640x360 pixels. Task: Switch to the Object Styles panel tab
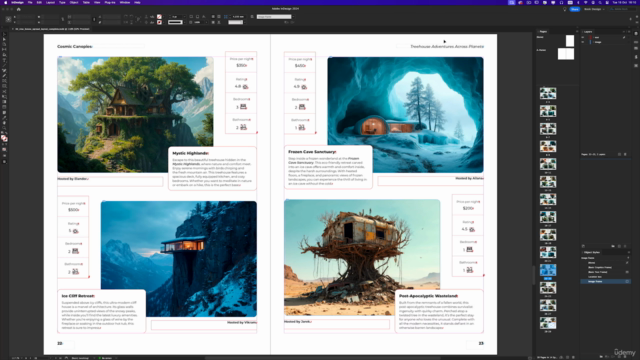592,252
